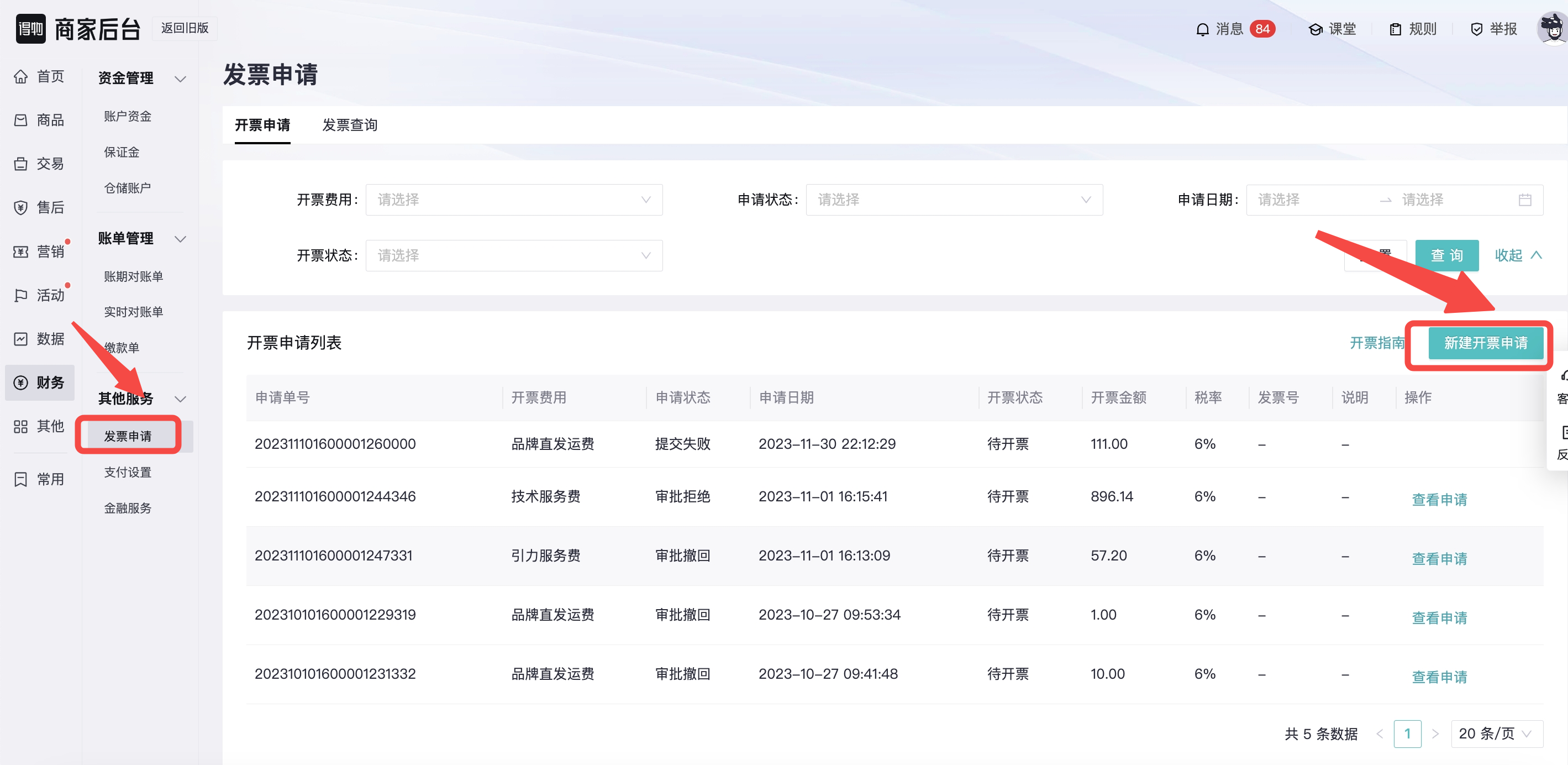1568x765 pixels.
Task: Open the 其他 other section
Action: click(x=39, y=426)
